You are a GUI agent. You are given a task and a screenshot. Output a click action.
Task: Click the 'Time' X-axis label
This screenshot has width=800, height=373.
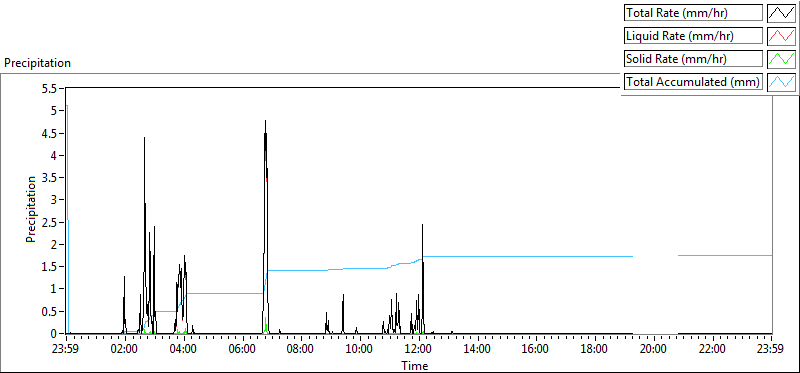(x=414, y=365)
